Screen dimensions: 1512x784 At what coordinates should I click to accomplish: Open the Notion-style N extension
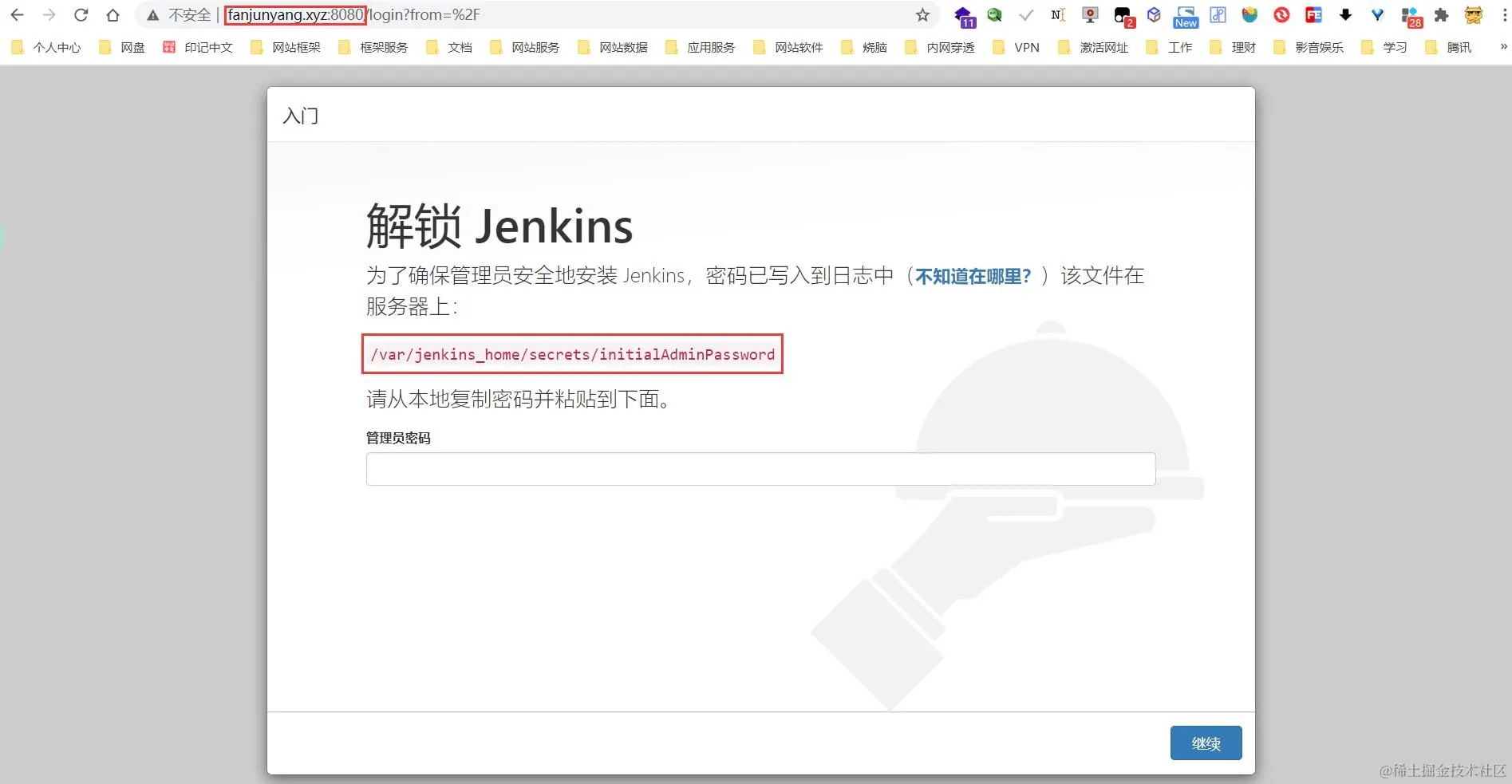1058,15
